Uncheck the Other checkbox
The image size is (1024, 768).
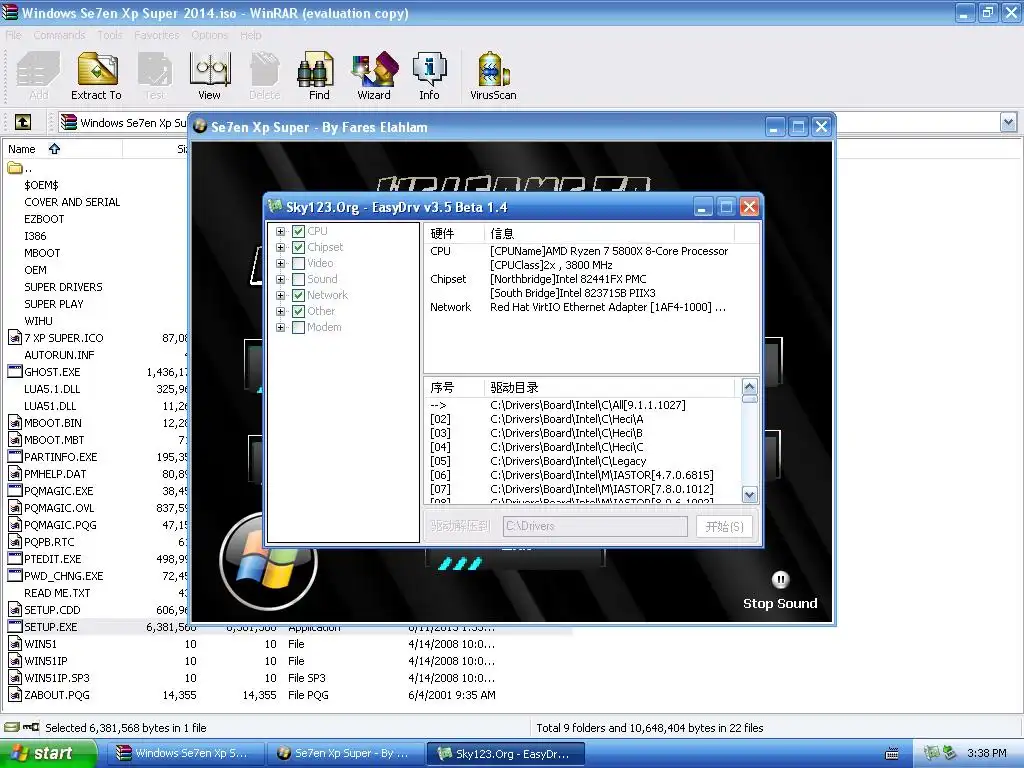[x=298, y=312]
